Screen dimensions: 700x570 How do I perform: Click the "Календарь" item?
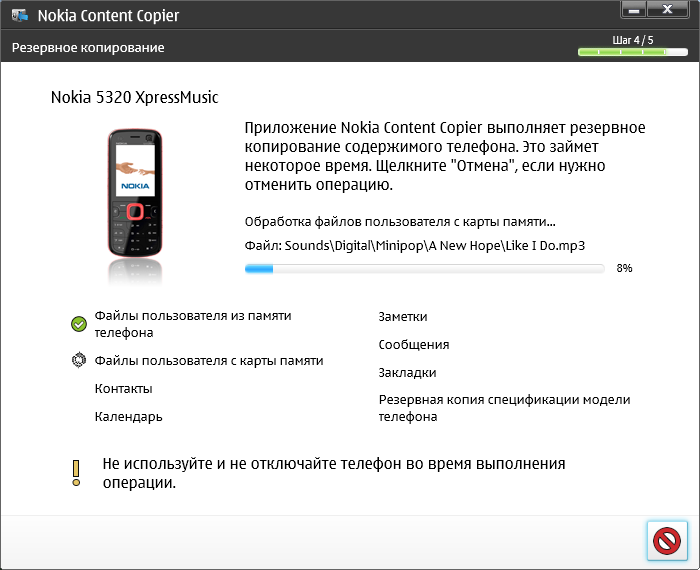click(129, 417)
